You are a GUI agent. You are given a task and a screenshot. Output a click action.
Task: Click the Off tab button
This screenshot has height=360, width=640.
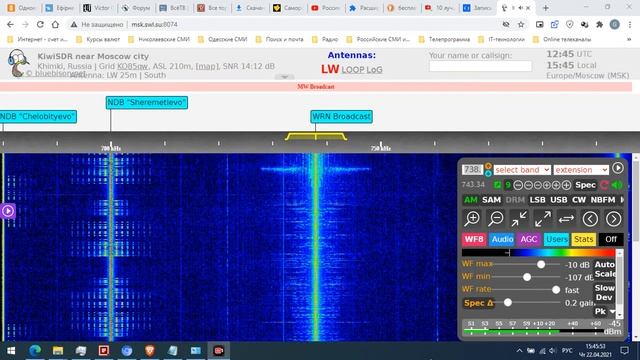[x=611, y=239]
